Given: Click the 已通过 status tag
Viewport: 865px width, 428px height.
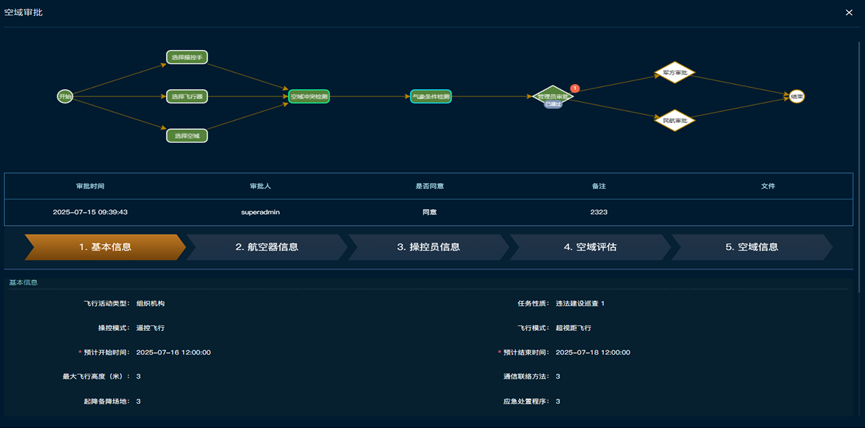Looking at the screenshot, I should 553,104.
